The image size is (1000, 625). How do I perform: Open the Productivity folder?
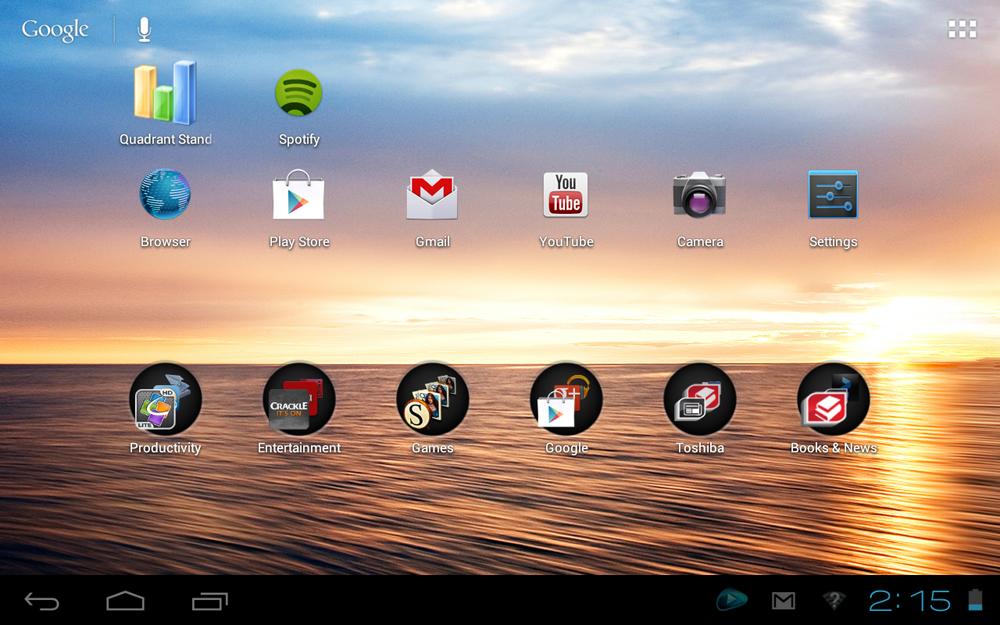[x=165, y=400]
